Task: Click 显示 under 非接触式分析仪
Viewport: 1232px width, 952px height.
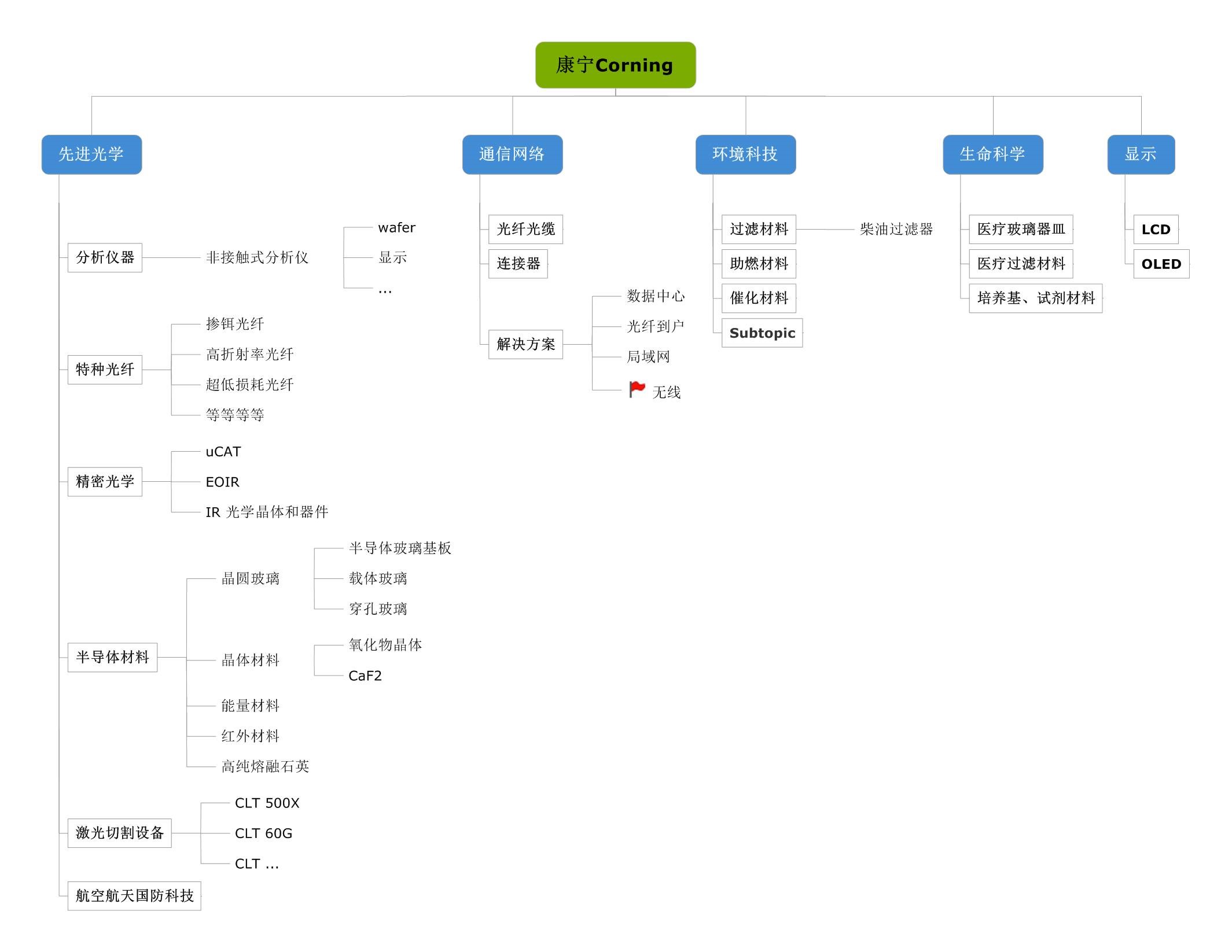Action: [392, 257]
